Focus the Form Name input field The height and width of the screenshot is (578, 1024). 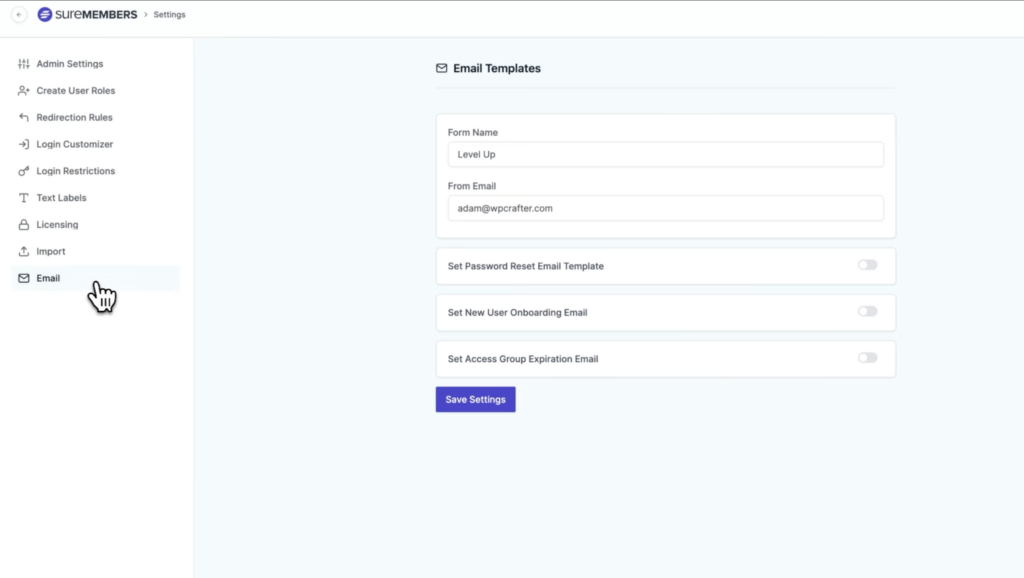pos(665,154)
